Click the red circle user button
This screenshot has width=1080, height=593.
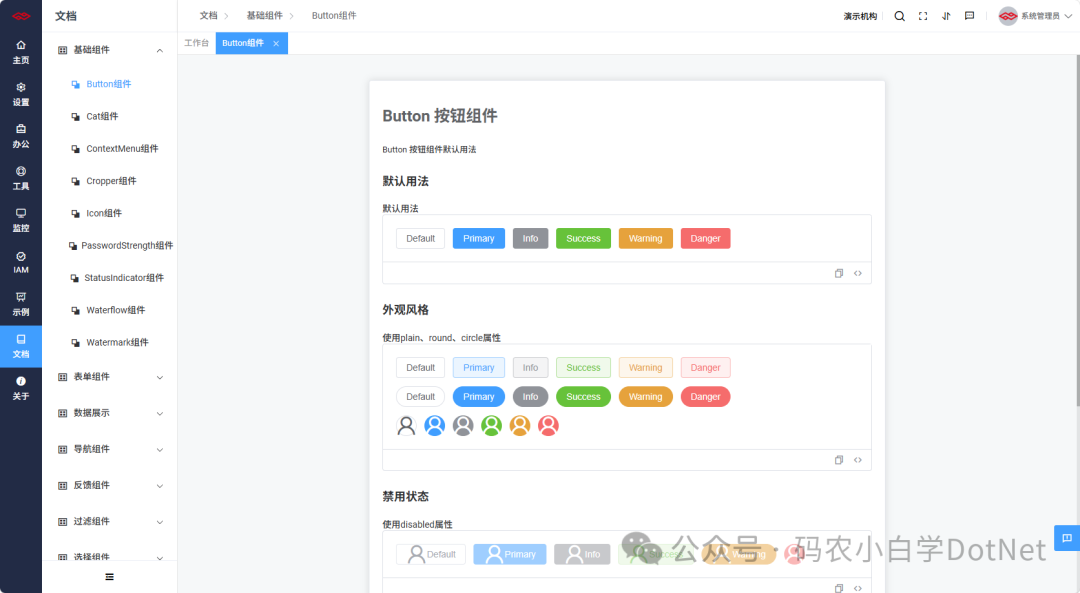click(548, 426)
